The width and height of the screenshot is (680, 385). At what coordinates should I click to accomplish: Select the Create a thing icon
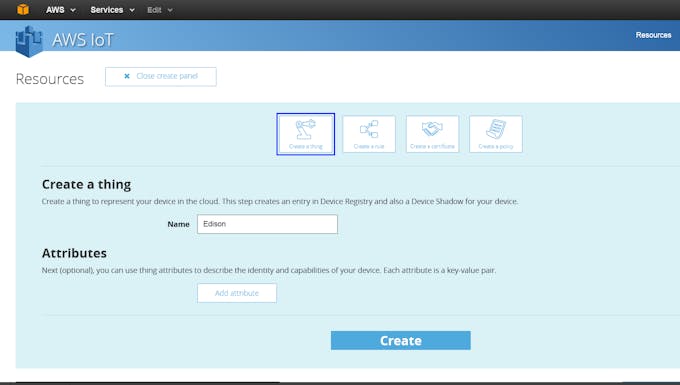(306, 134)
